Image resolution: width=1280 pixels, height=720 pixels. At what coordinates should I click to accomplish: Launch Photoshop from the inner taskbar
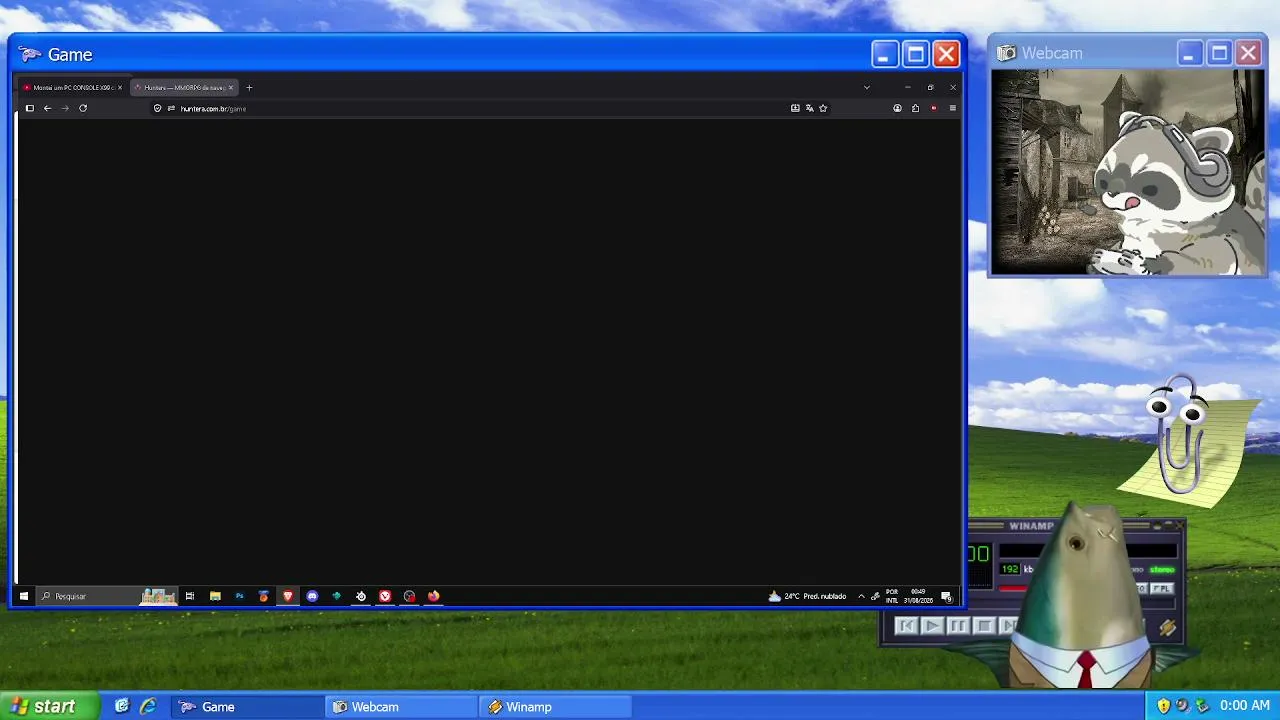pos(239,596)
